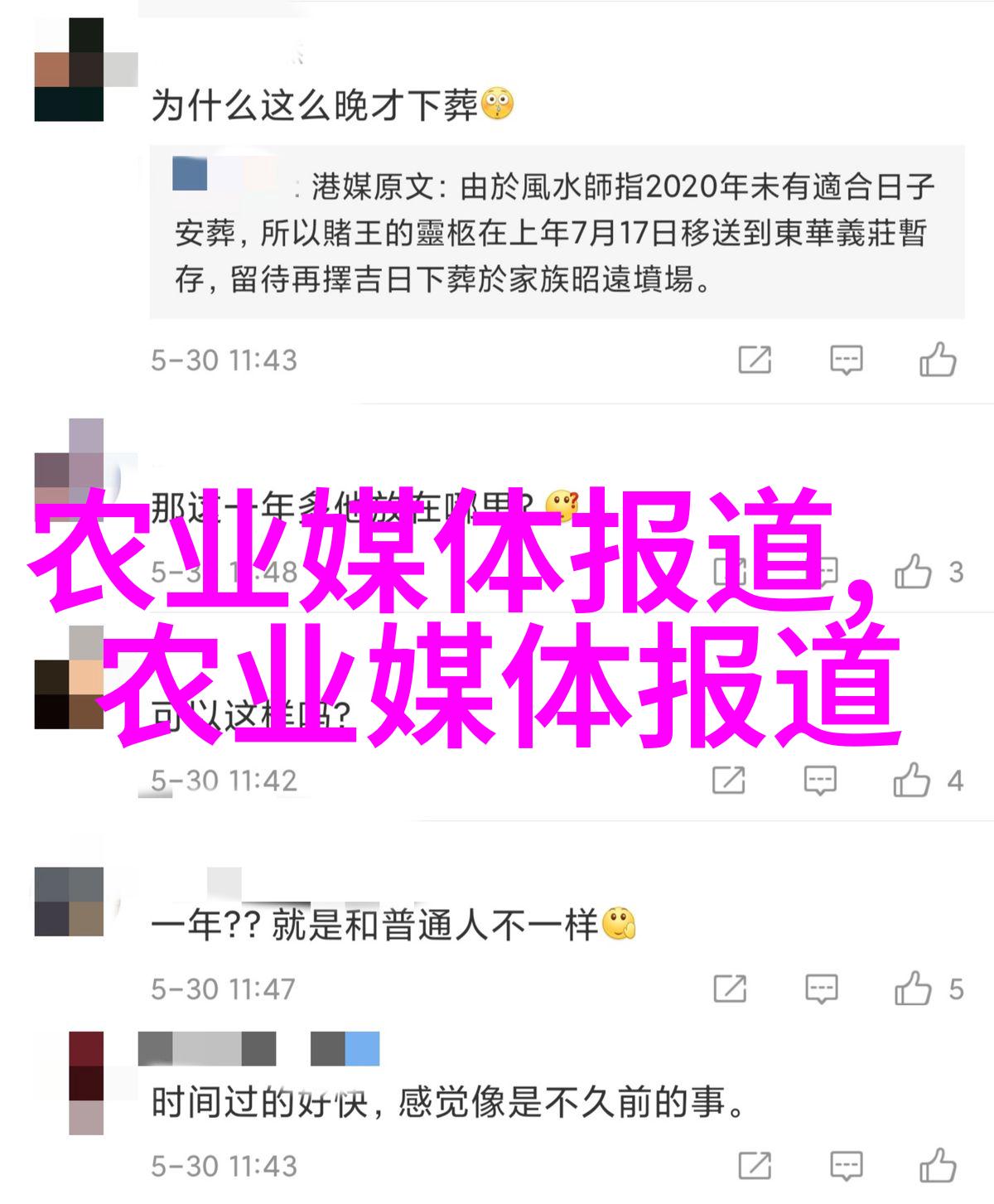
Task: Open the quoted reply starting with '港媒原文'
Action: point(557,232)
